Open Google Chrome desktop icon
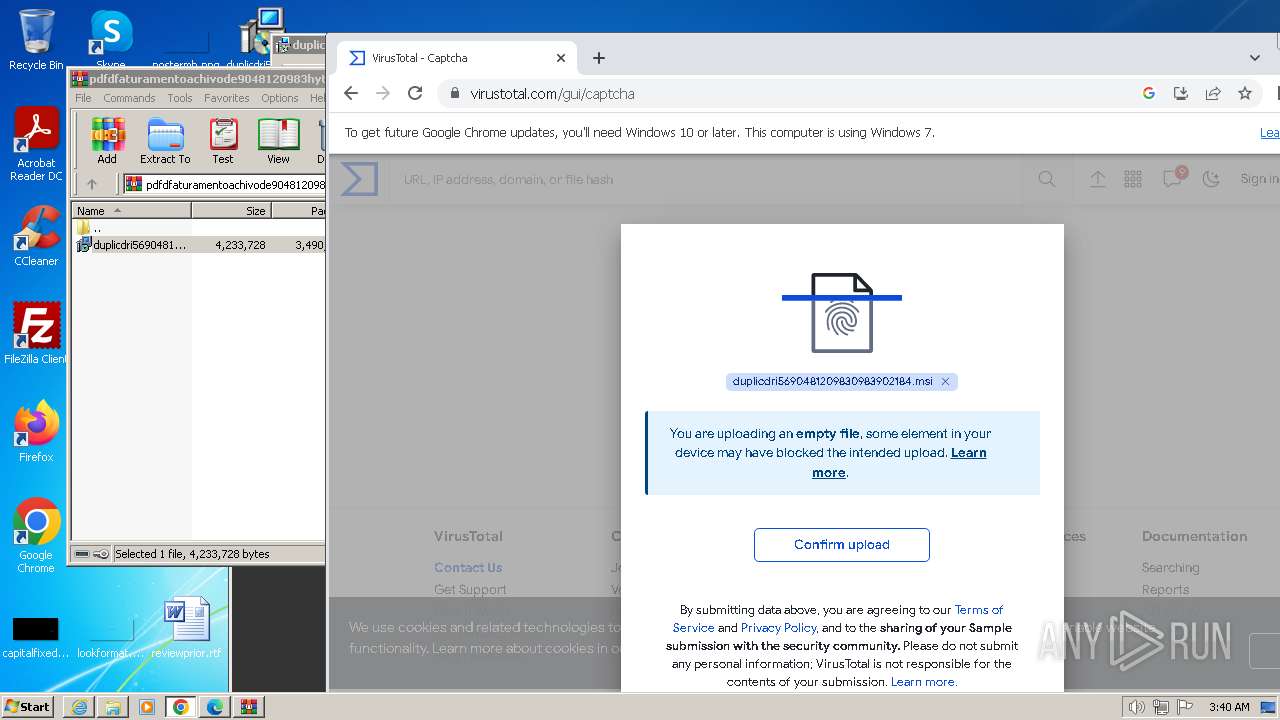 coord(36,536)
